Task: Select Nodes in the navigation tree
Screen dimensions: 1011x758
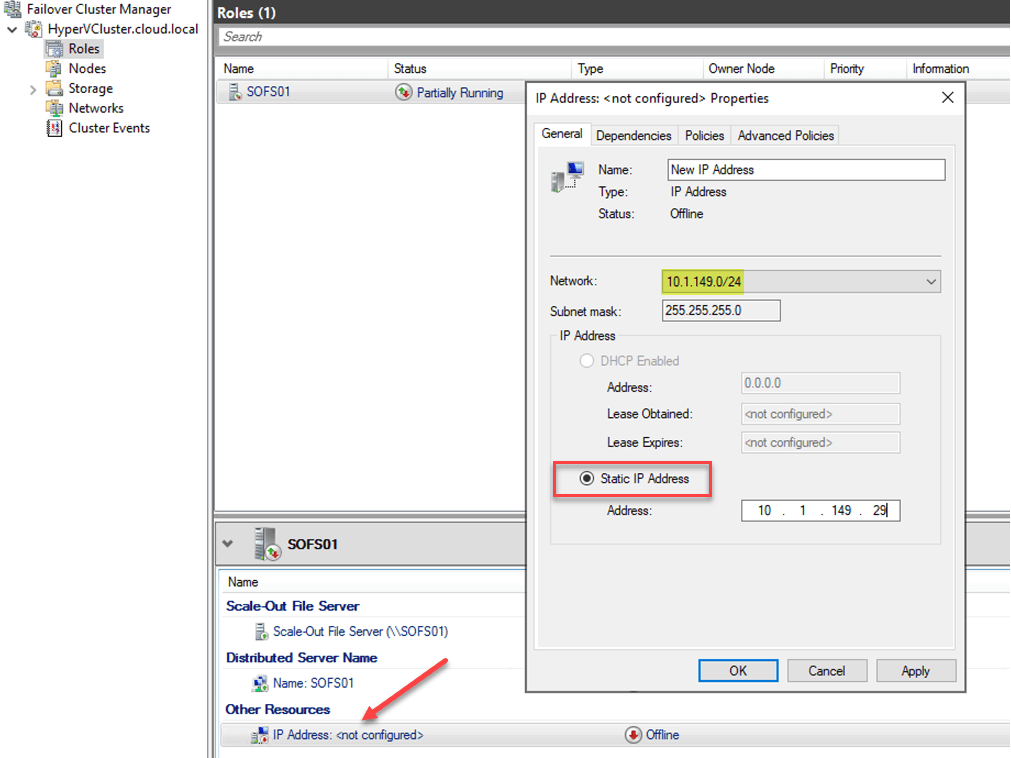Action: [87, 68]
